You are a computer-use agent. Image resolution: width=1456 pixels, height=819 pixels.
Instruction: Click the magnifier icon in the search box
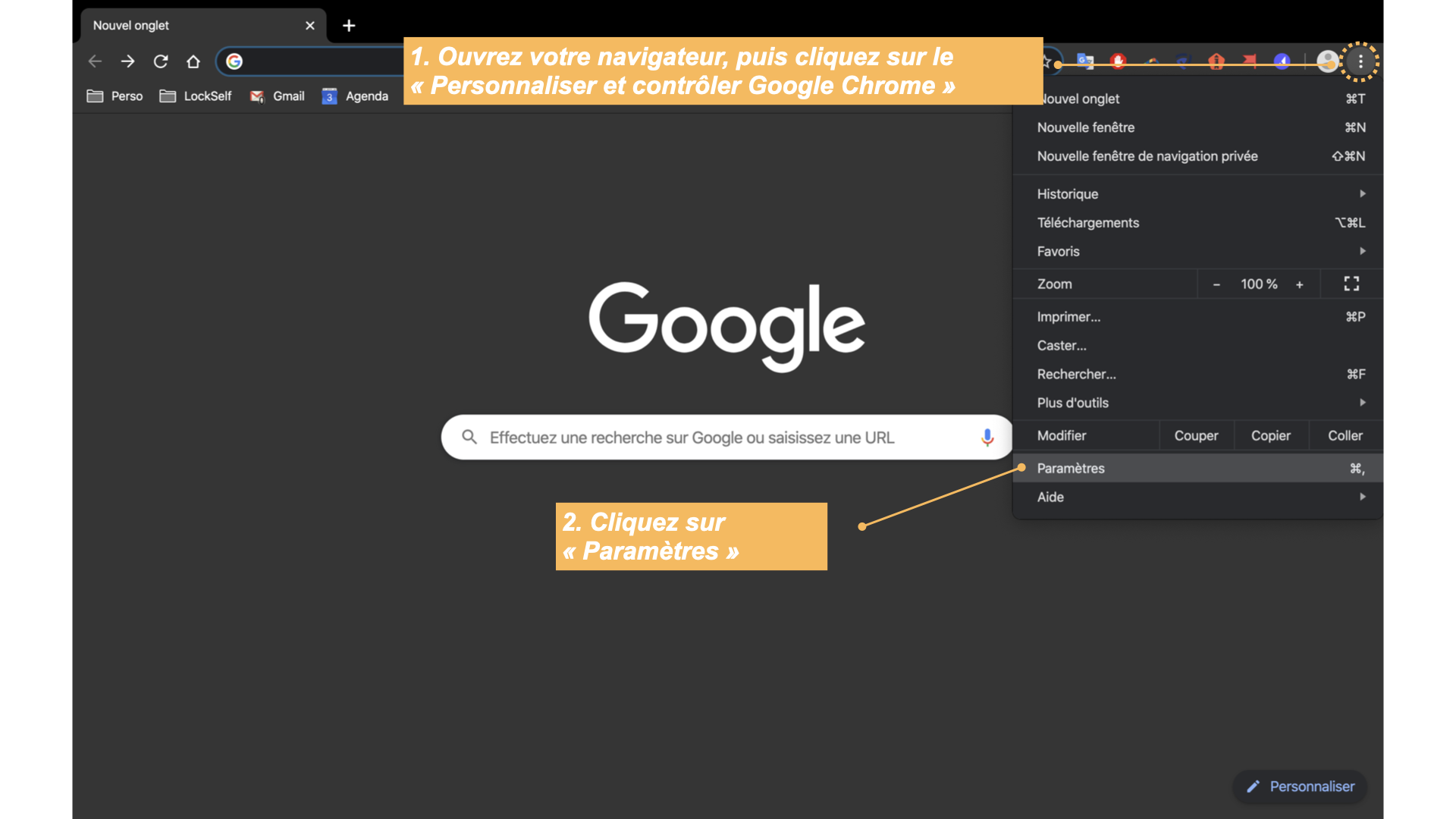tap(469, 437)
